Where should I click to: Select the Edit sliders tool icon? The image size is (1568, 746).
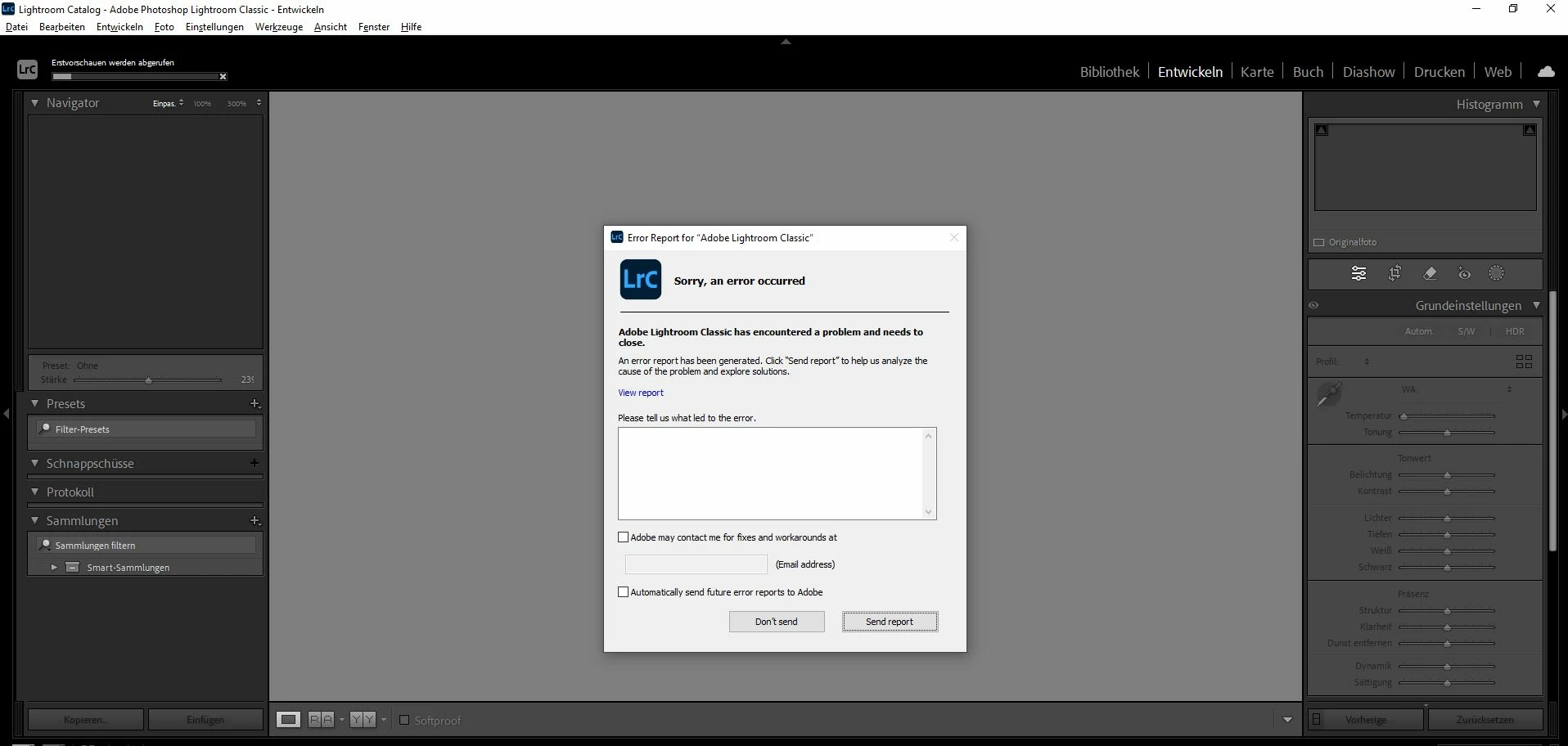[1358, 273]
